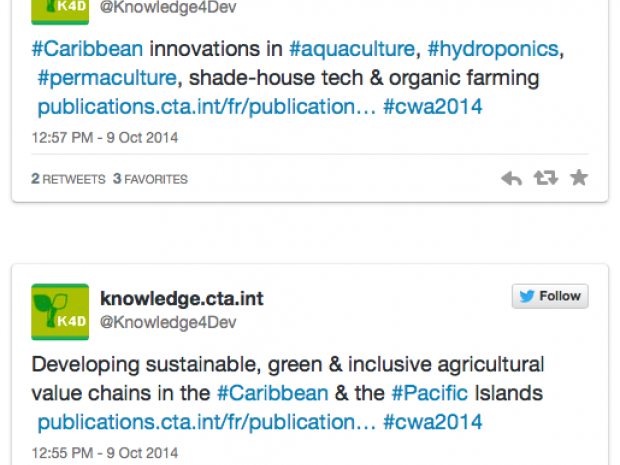Open the 12:57 PM tweet timestamp
Image resolution: width=620 pixels, height=465 pixels.
coord(105,138)
